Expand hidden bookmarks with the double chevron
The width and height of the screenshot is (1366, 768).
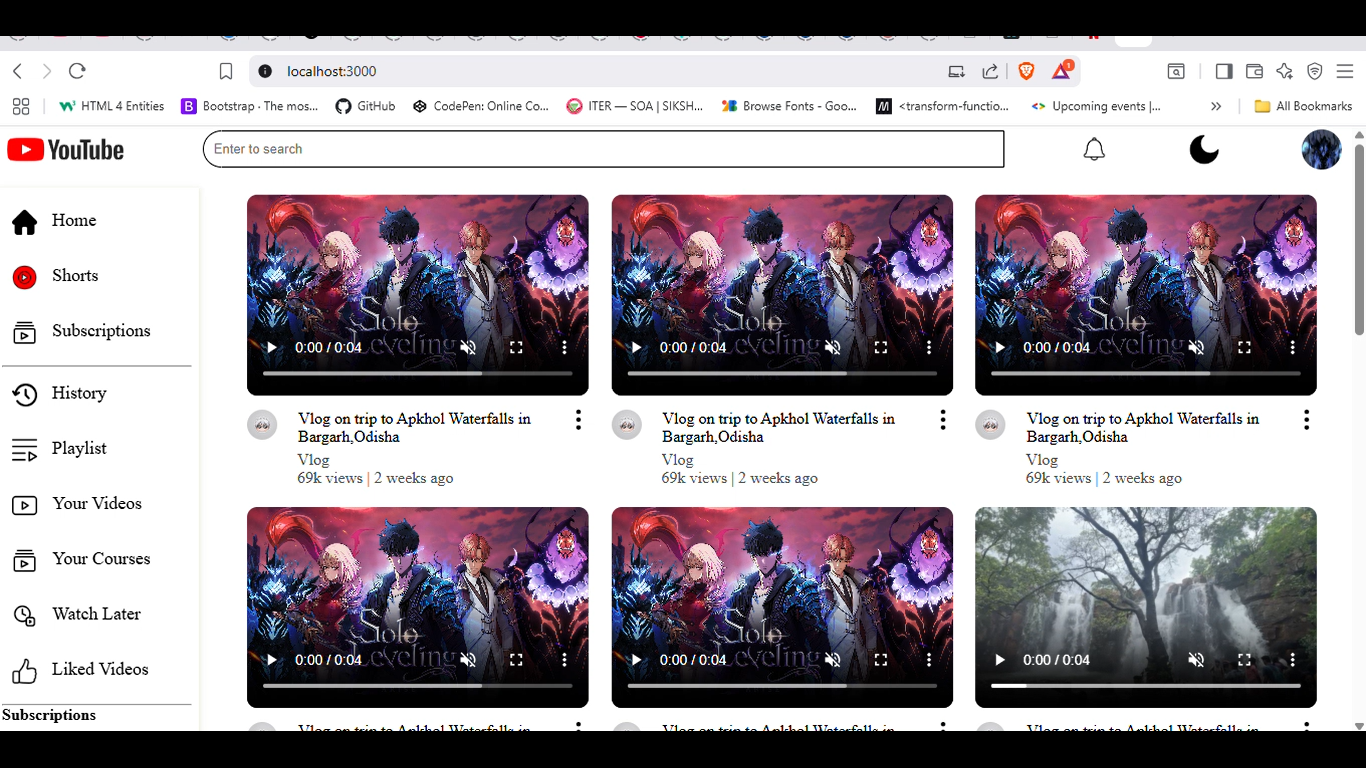(x=1216, y=106)
